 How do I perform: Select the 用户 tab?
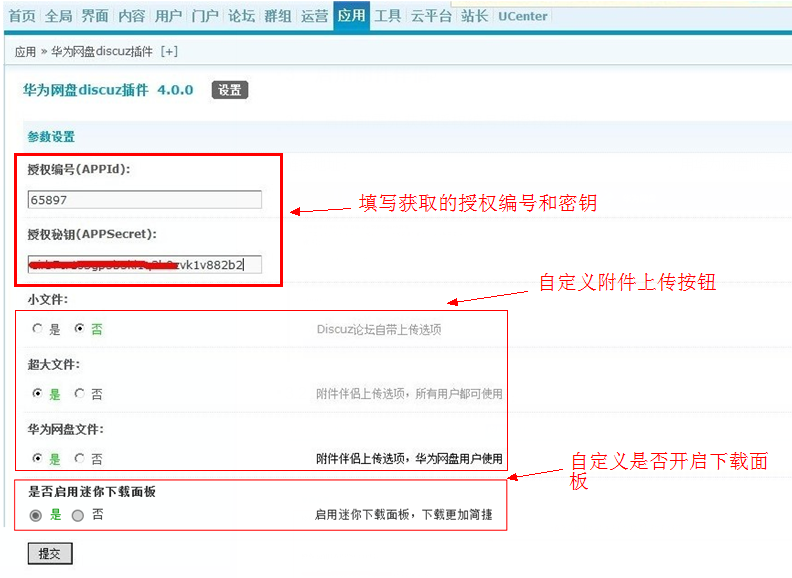pos(168,16)
